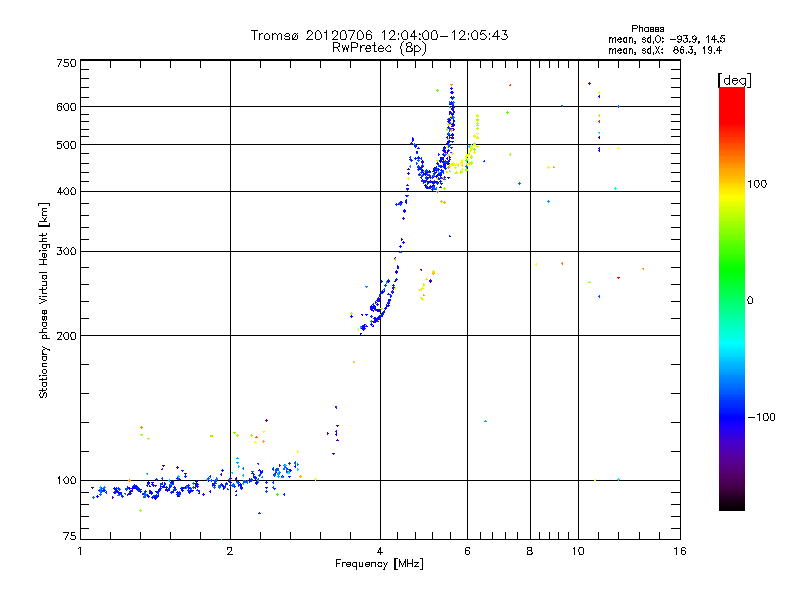Click y-axis tick label '750'
The height and width of the screenshot is (600, 800).
[x=66, y=63]
